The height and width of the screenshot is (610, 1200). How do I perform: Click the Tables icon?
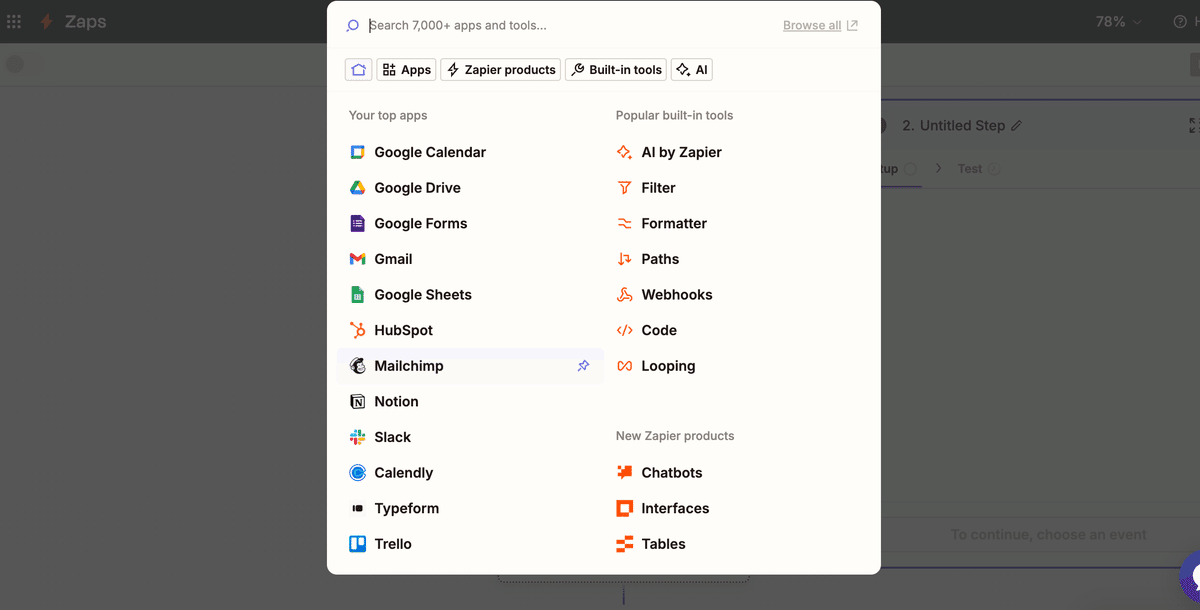624,544
